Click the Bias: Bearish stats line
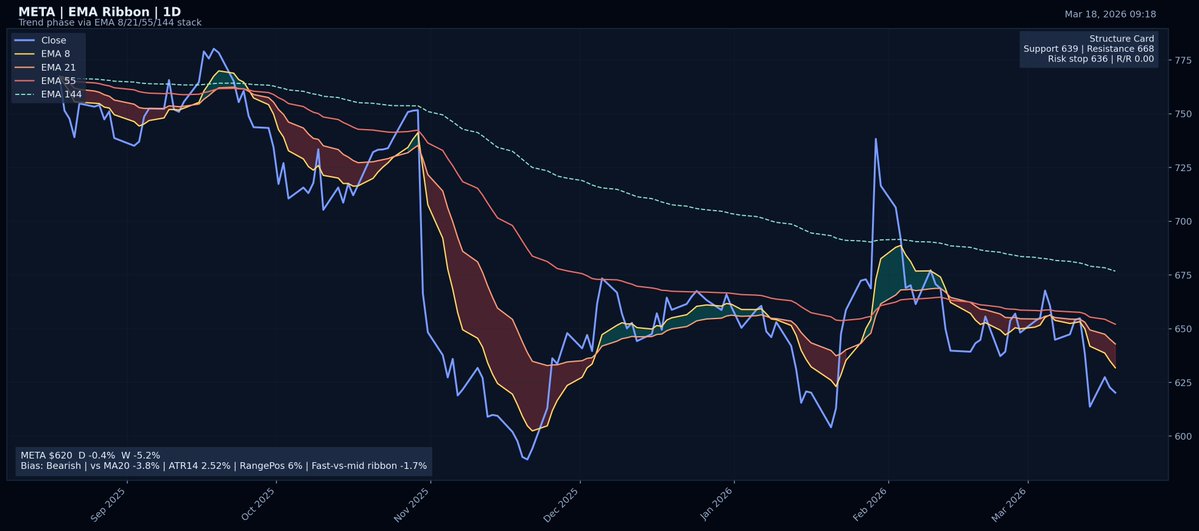 coord(223,465)
